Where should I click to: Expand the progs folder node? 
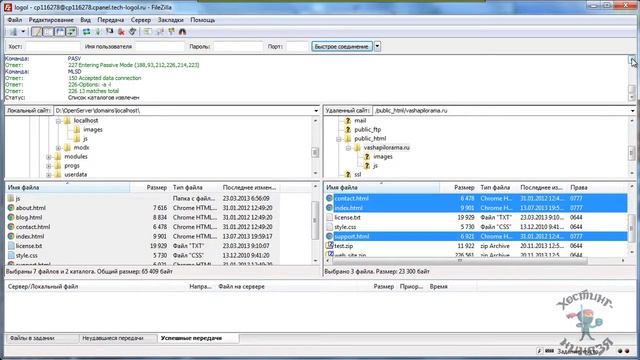49,166
